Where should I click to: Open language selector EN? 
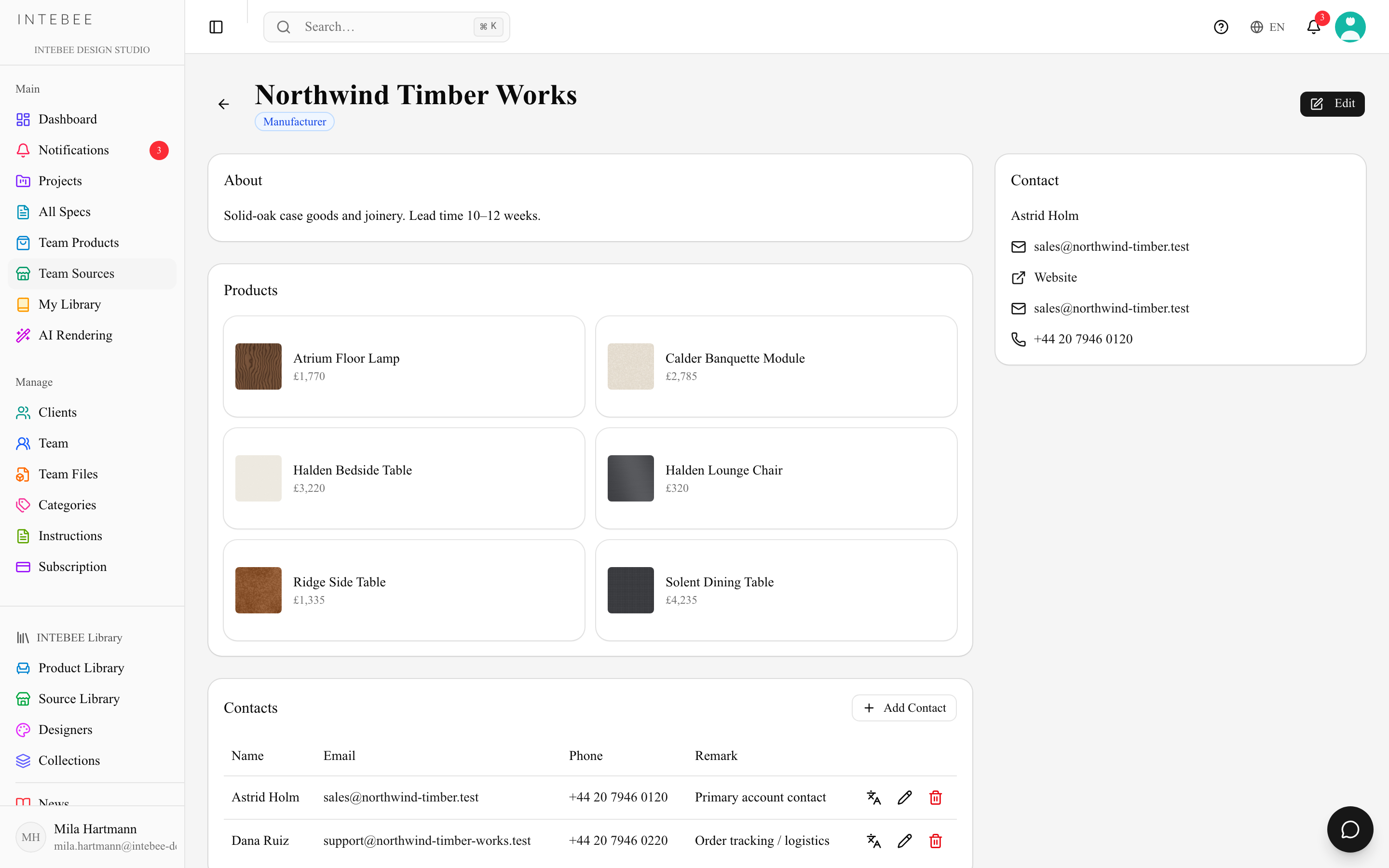point(1267,27)
